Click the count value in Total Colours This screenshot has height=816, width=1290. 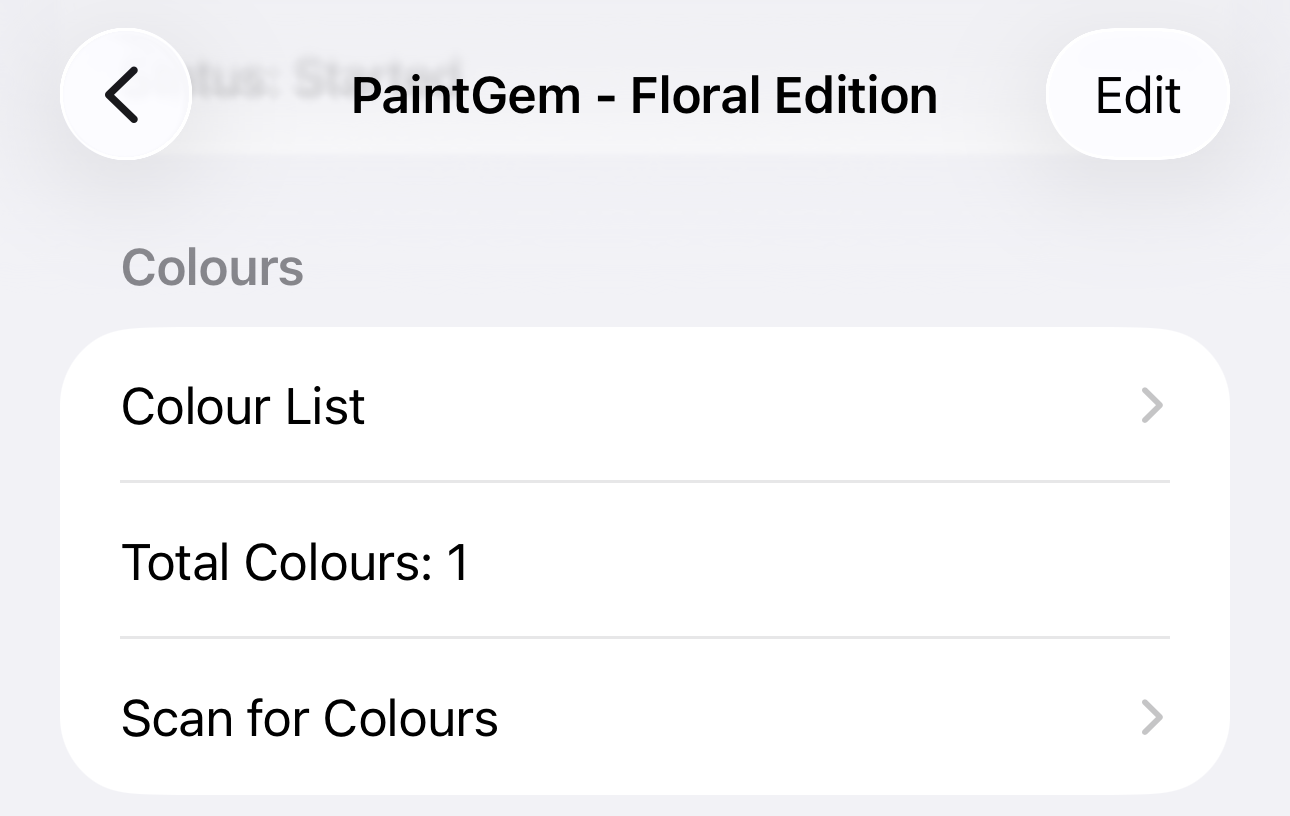[458, 562]
